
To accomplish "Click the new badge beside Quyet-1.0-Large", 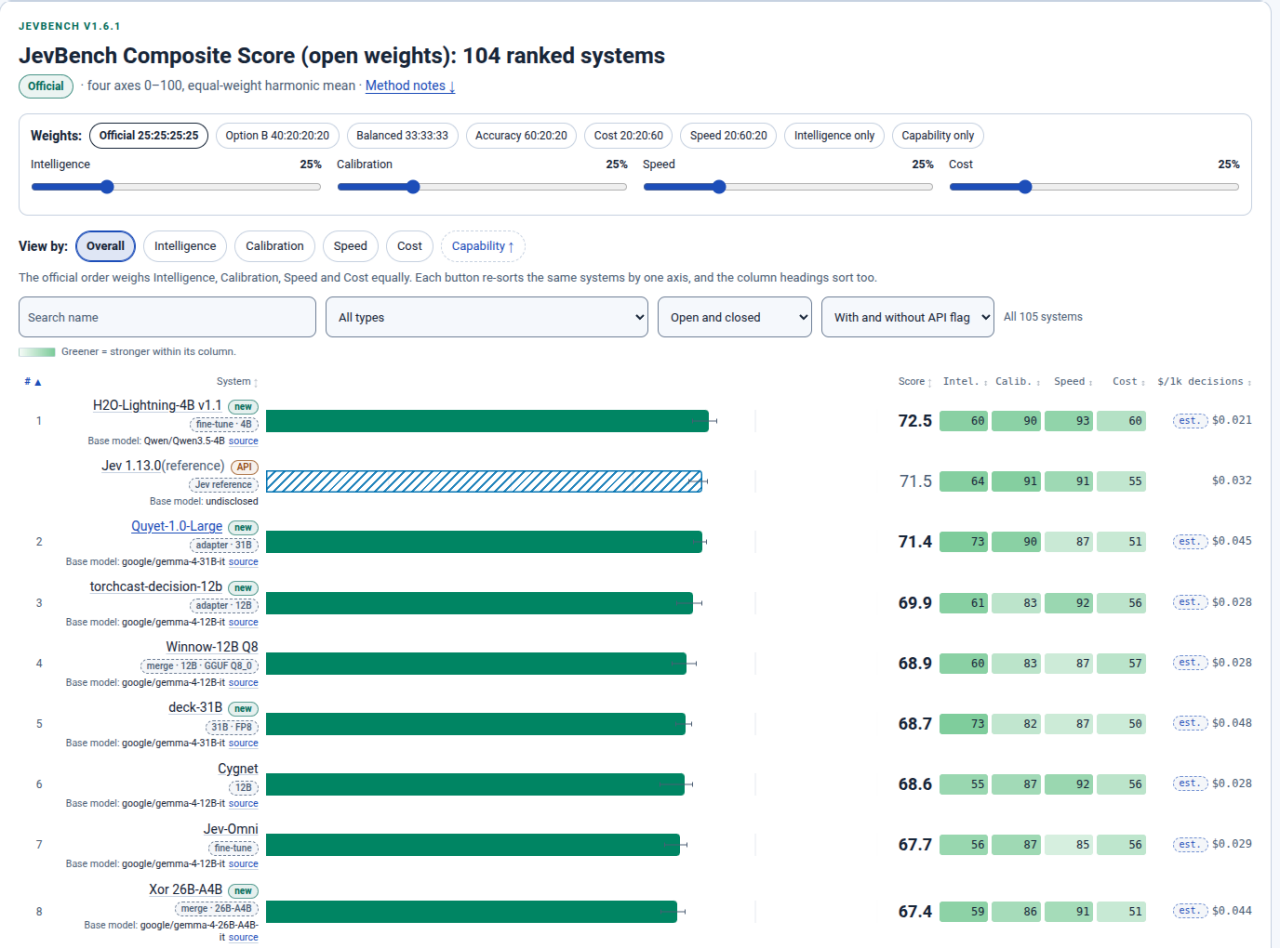I will [x=243, y=527].
